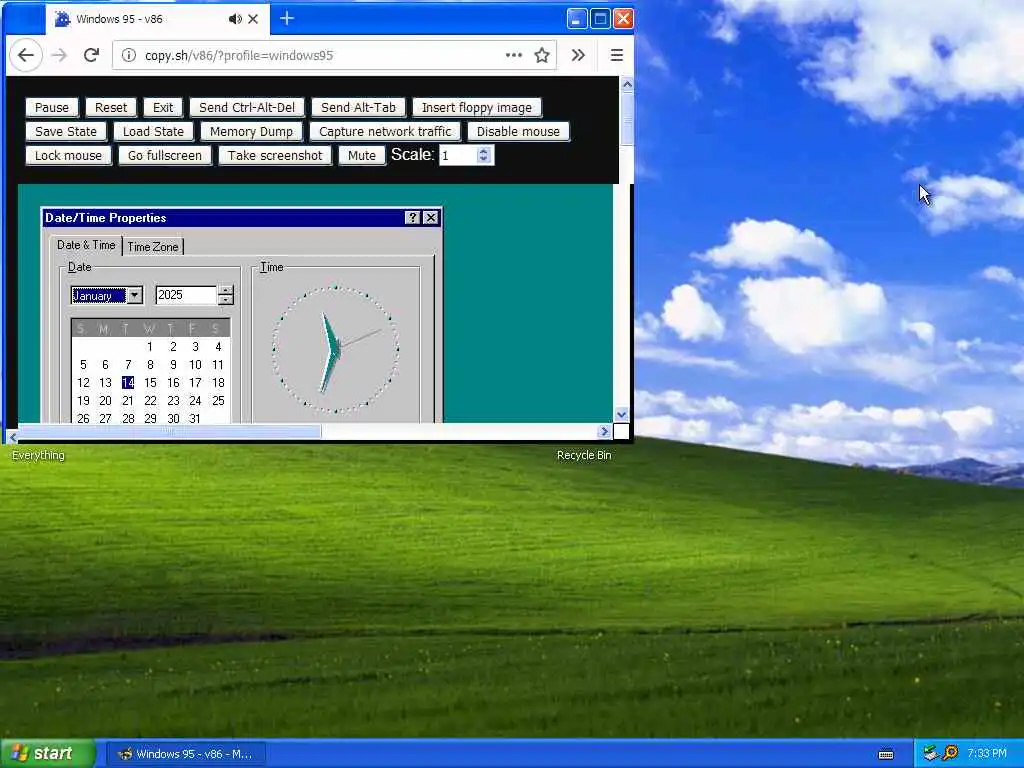Open the month dropdown arrow

tap(135, 295)
